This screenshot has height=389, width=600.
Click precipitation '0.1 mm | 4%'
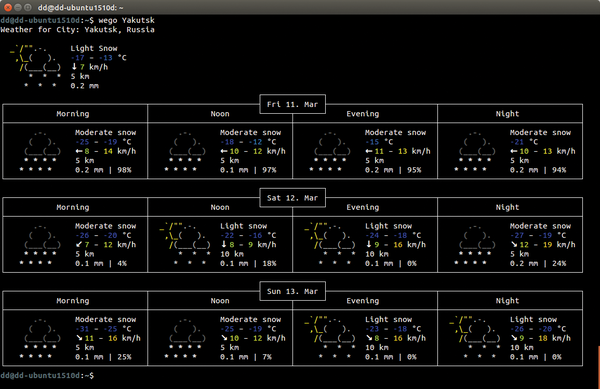pyautogui.click(x=101, y=264)
